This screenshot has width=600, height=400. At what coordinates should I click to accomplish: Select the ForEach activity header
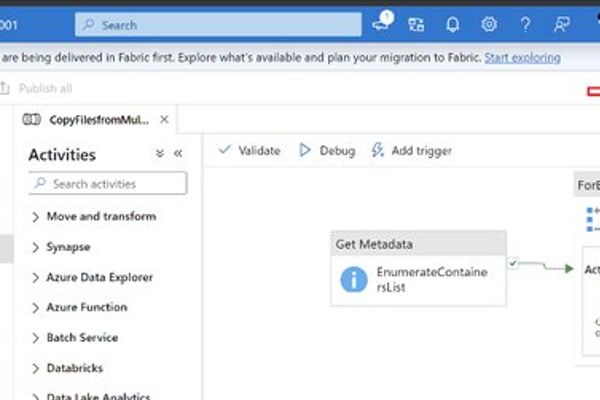click(x=587, y=185)
